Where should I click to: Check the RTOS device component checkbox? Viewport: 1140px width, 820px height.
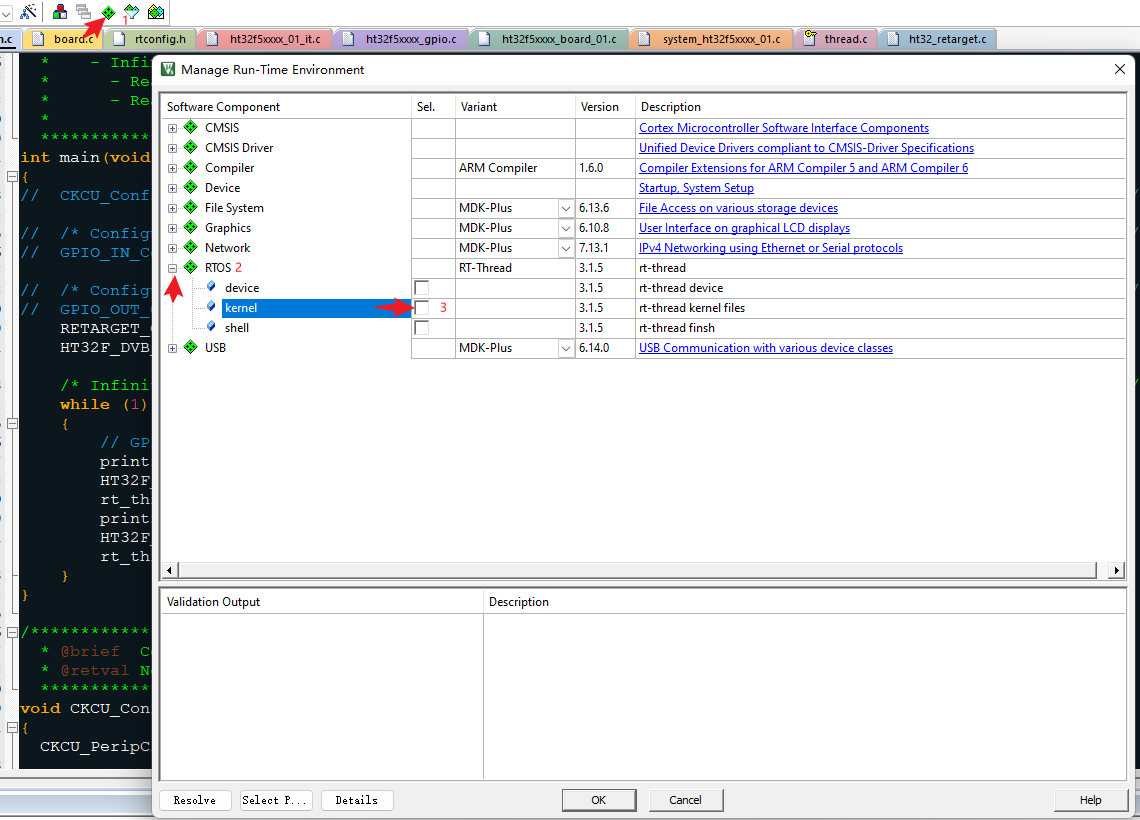422,288
